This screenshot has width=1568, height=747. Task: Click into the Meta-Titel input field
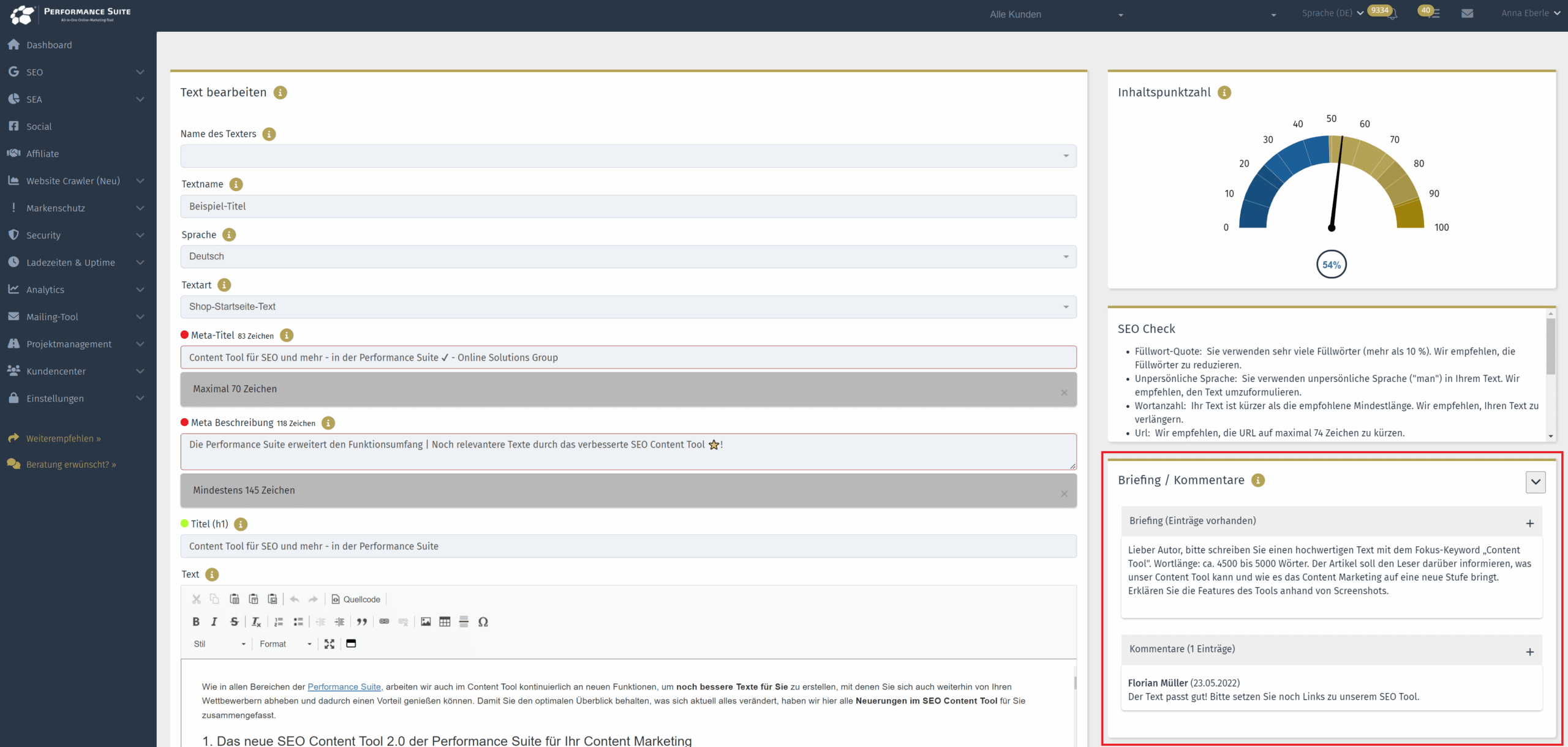[628, 358]
